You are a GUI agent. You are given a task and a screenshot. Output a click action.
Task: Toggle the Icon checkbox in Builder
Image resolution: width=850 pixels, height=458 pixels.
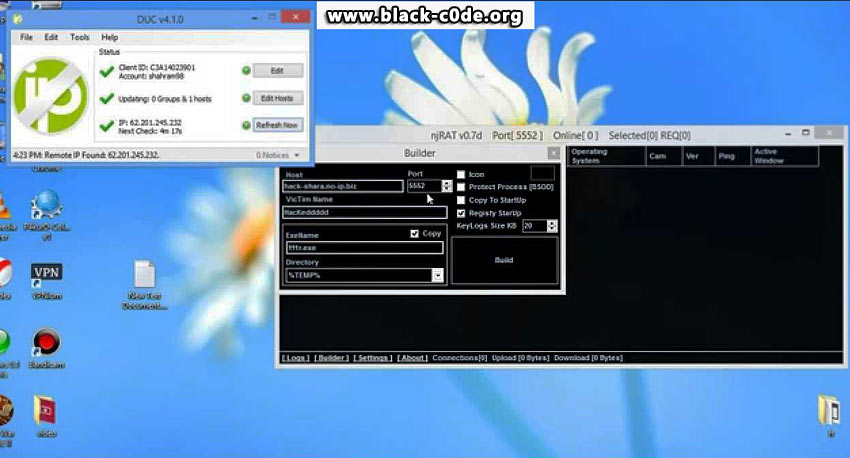461,175
